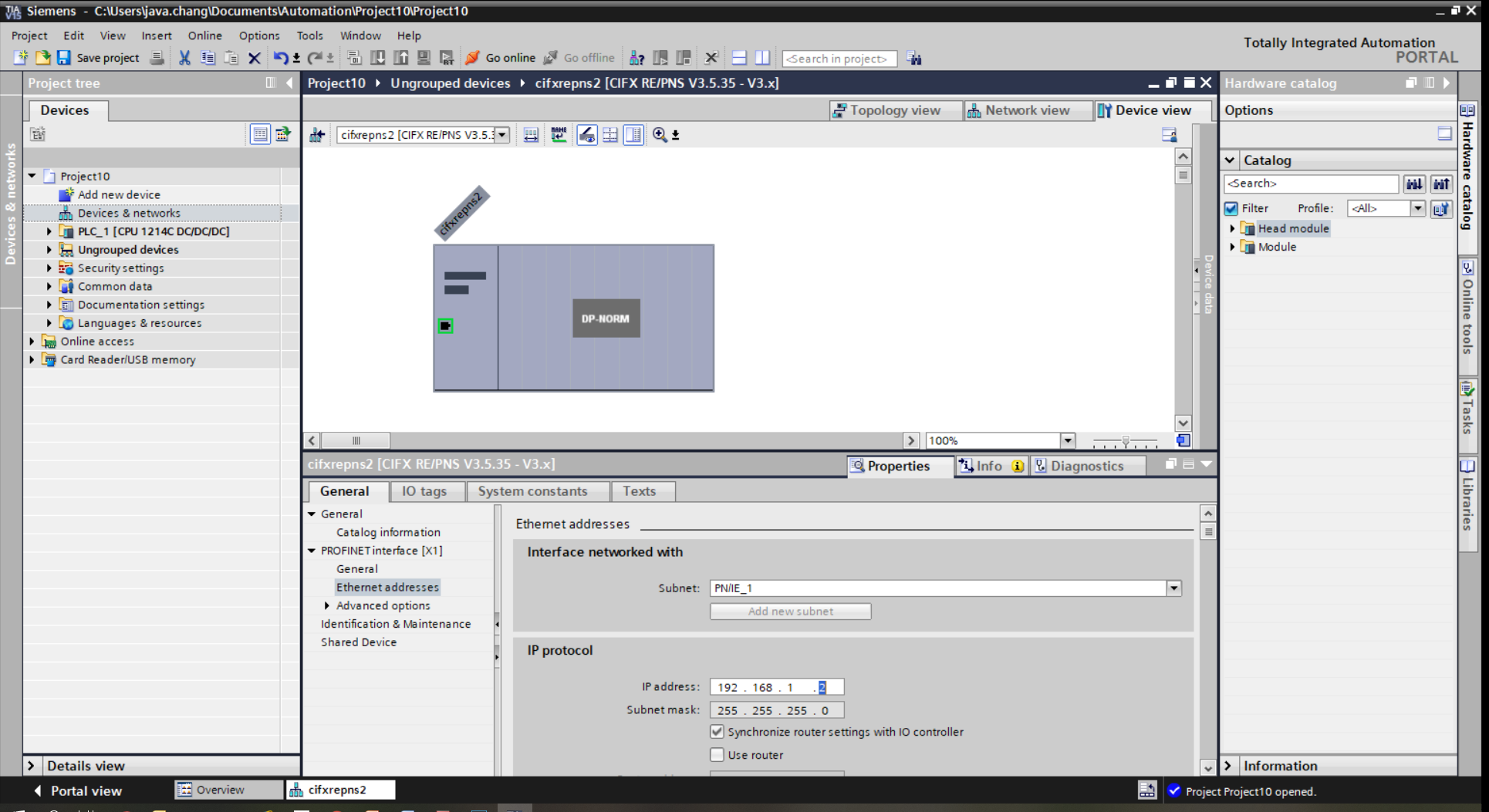
Task: Click the catalog Search down icon
Action: pos(1414,184)
